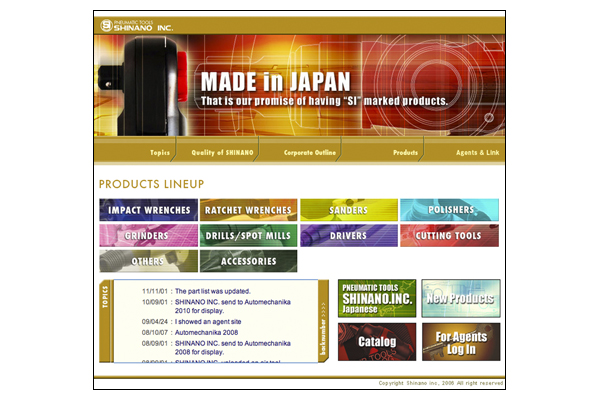The width and height of the screenshot is (600, 400).
Task: Select Drivers product category
Action: (349, 235)
